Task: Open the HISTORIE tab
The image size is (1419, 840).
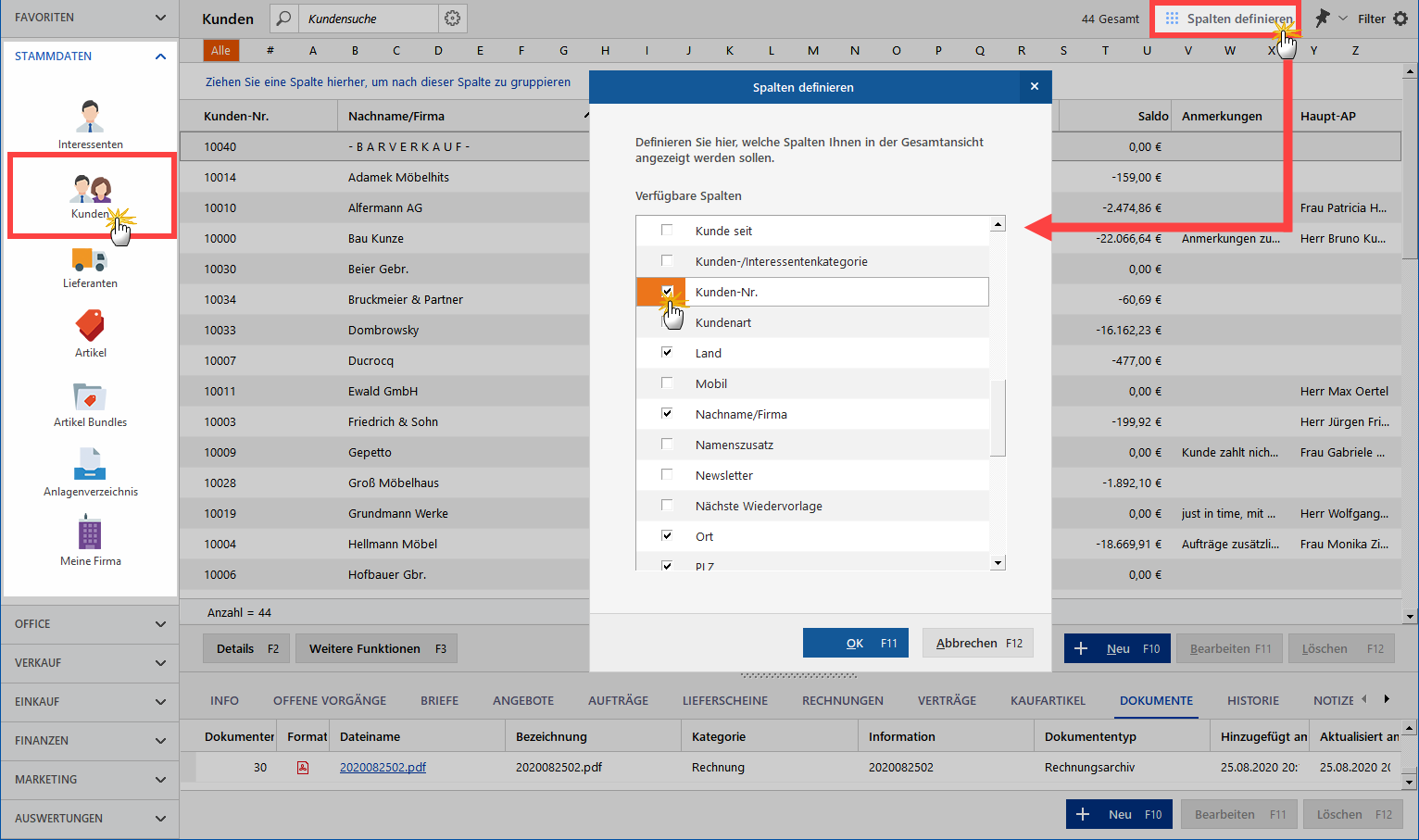Action: point(1253,701)
